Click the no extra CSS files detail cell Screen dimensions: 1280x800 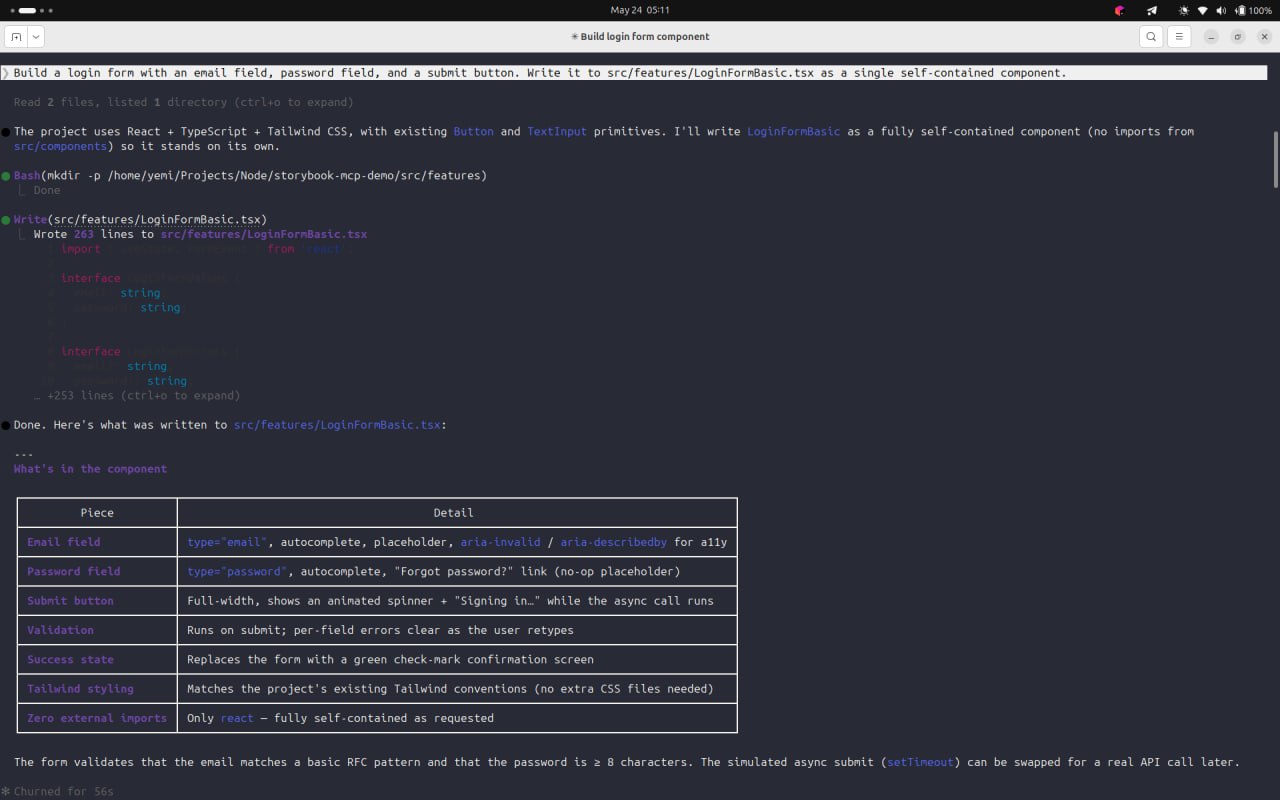pos(457,689)
